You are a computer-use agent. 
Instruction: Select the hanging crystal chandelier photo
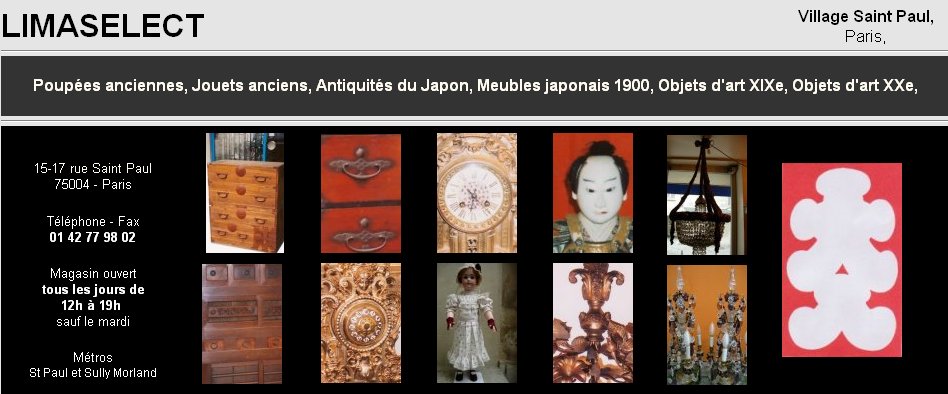[707, 195]
